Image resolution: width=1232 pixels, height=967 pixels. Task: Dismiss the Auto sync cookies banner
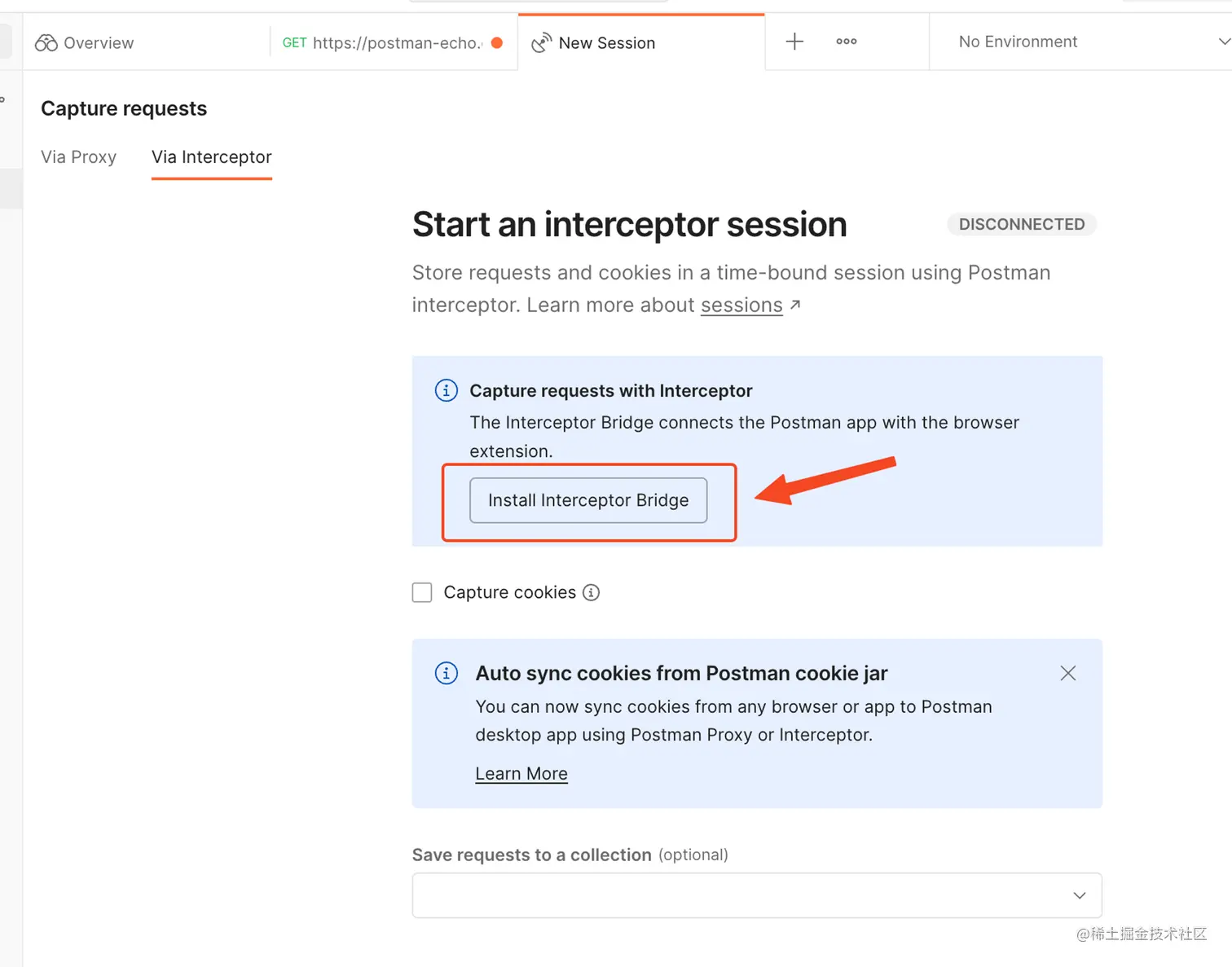[1068, 673]
